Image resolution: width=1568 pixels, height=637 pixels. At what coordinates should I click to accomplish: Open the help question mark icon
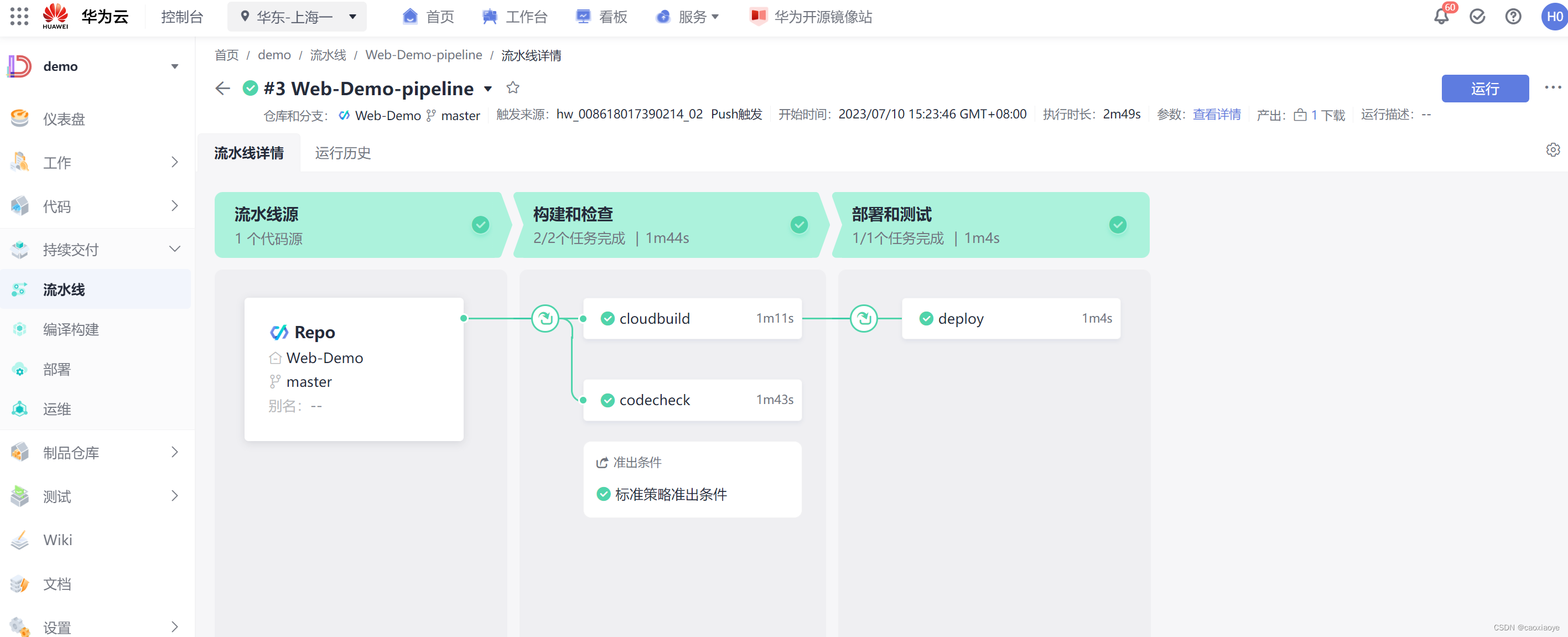1513,17
